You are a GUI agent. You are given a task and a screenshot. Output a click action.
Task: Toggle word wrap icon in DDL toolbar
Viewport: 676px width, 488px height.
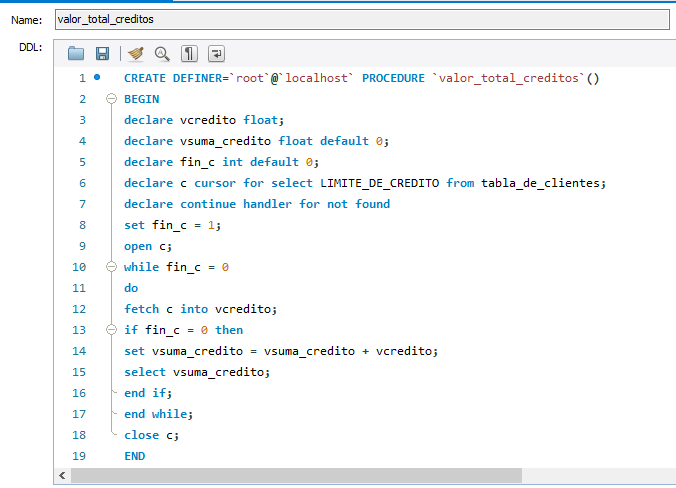tap(216, 53)
